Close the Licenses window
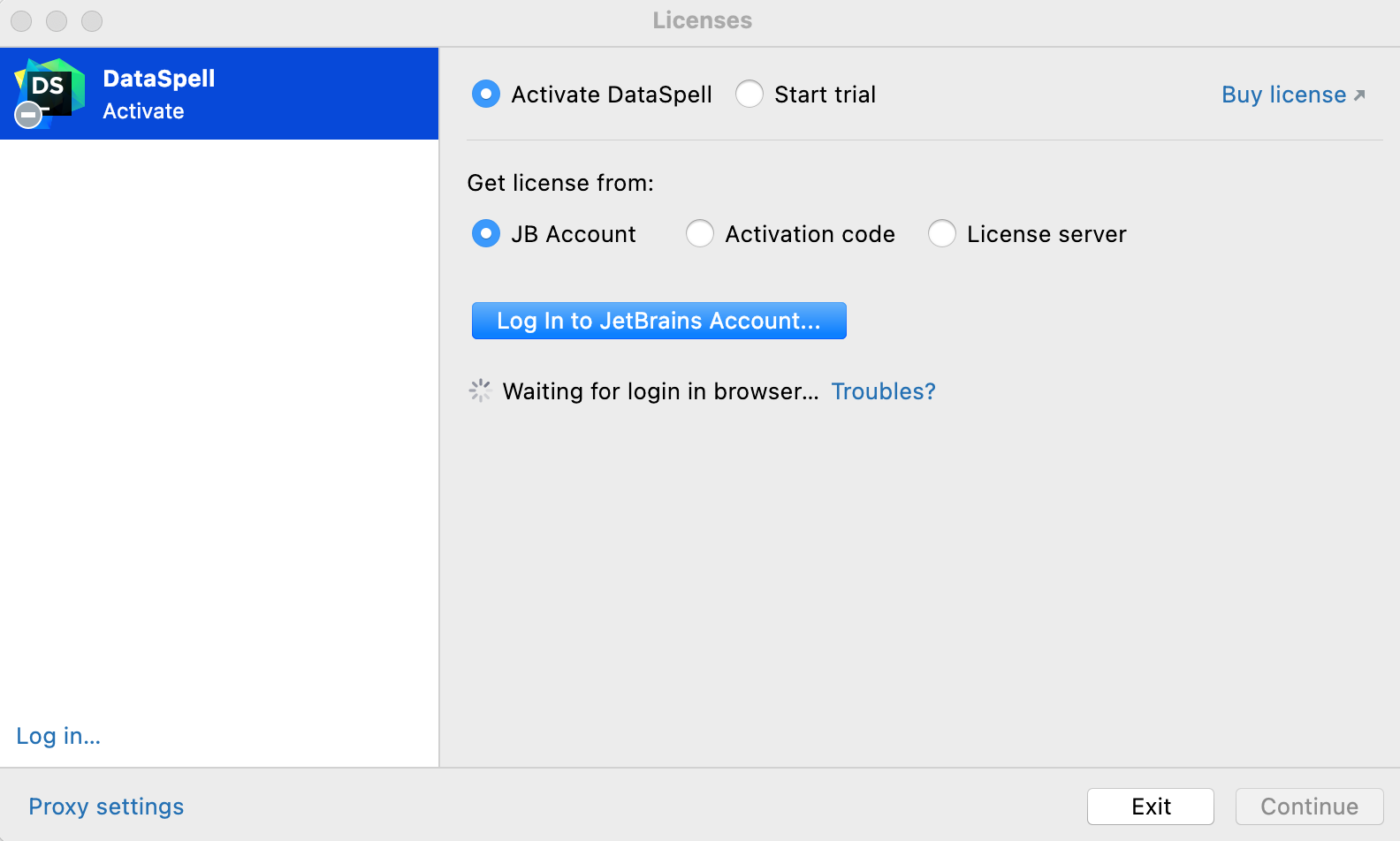 (x=21, y=20)
